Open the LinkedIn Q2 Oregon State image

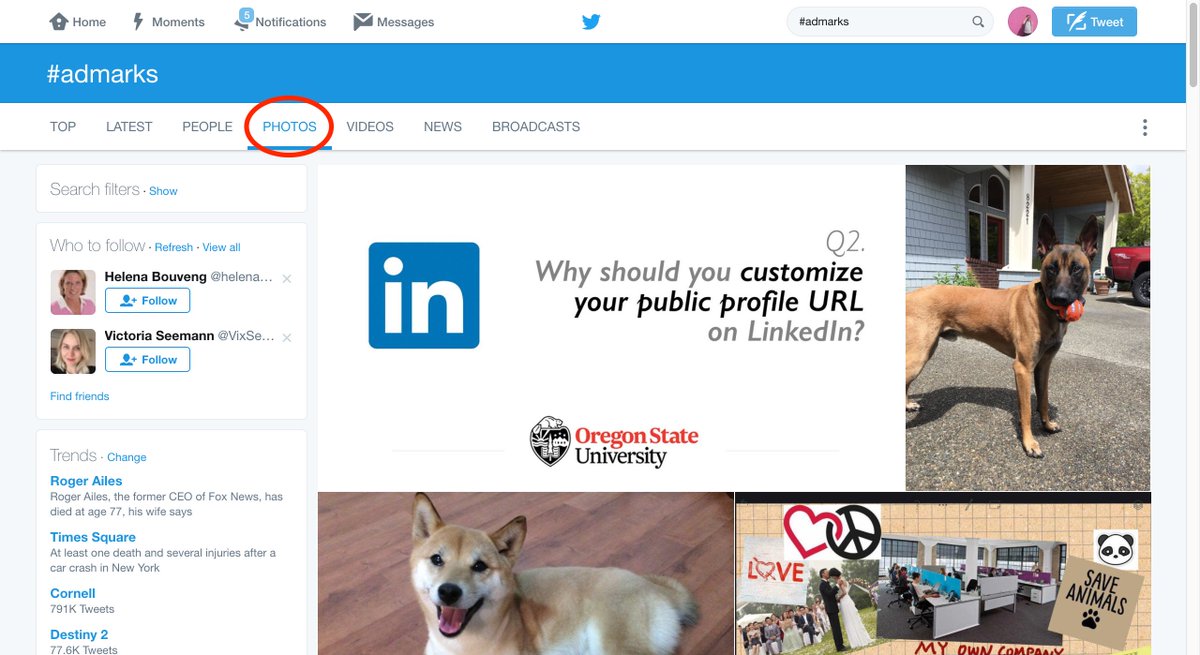point(611,328)
